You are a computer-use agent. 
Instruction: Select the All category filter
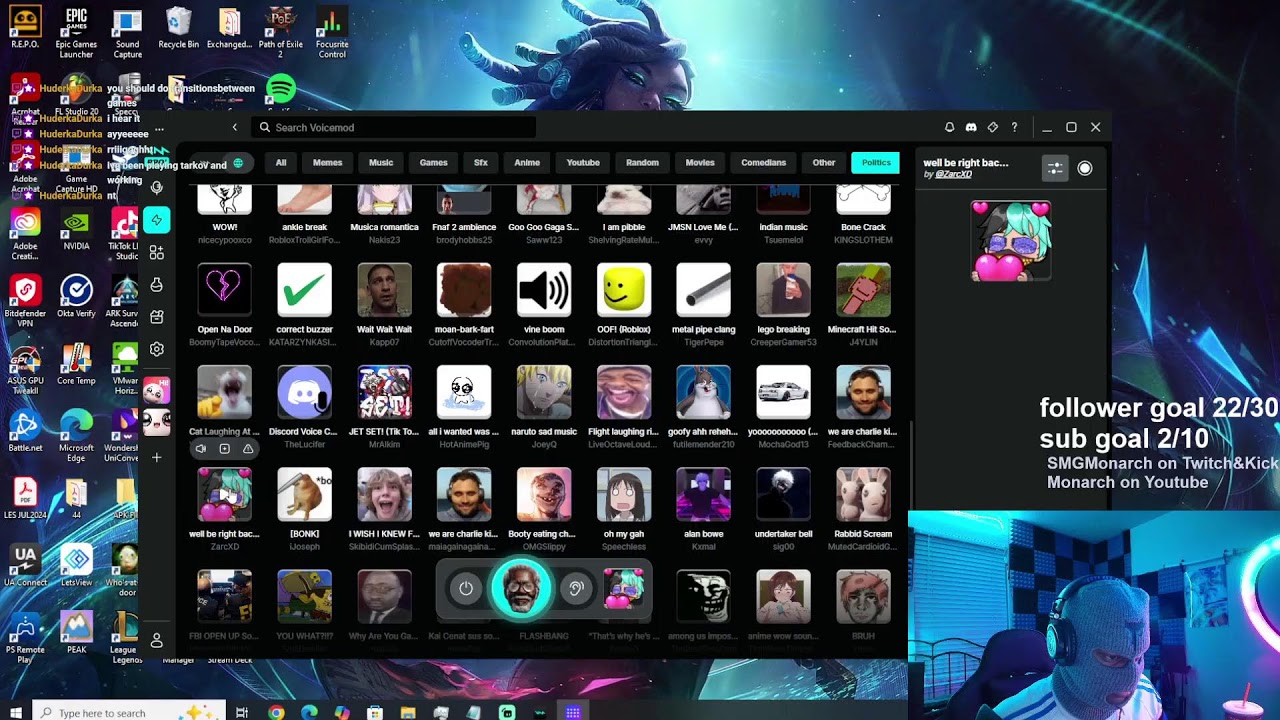[281, 163]
